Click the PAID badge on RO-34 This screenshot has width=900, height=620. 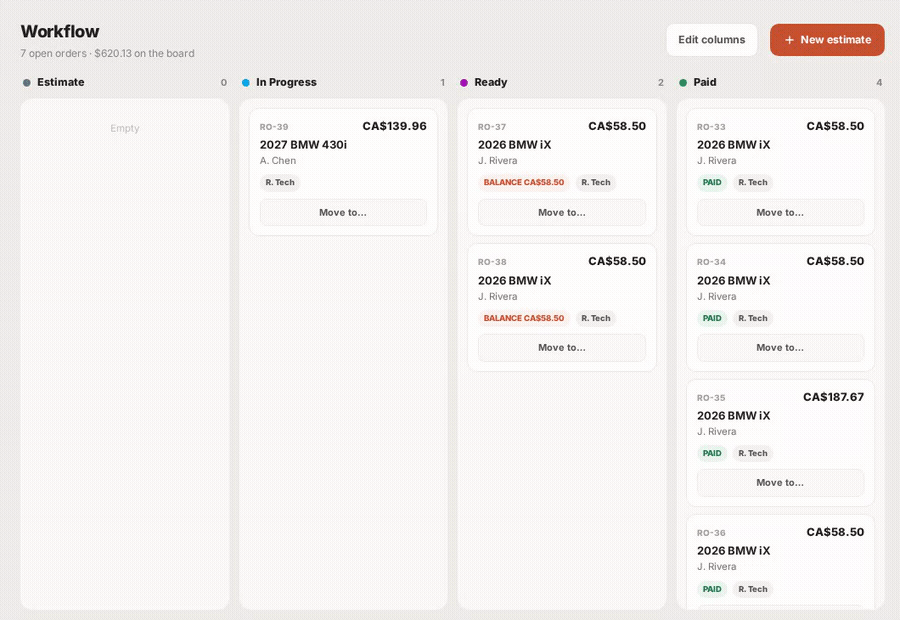[x=712, y=318]
